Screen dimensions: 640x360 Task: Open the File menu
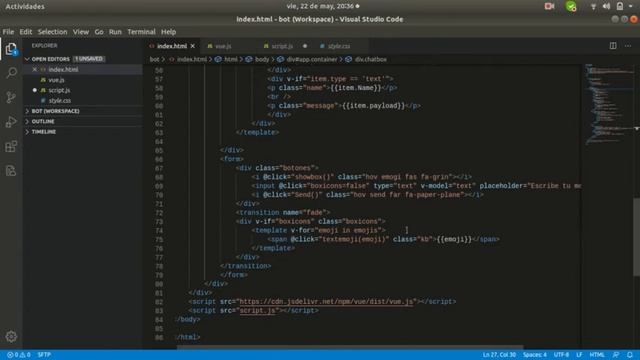click(x=8, y=32)
